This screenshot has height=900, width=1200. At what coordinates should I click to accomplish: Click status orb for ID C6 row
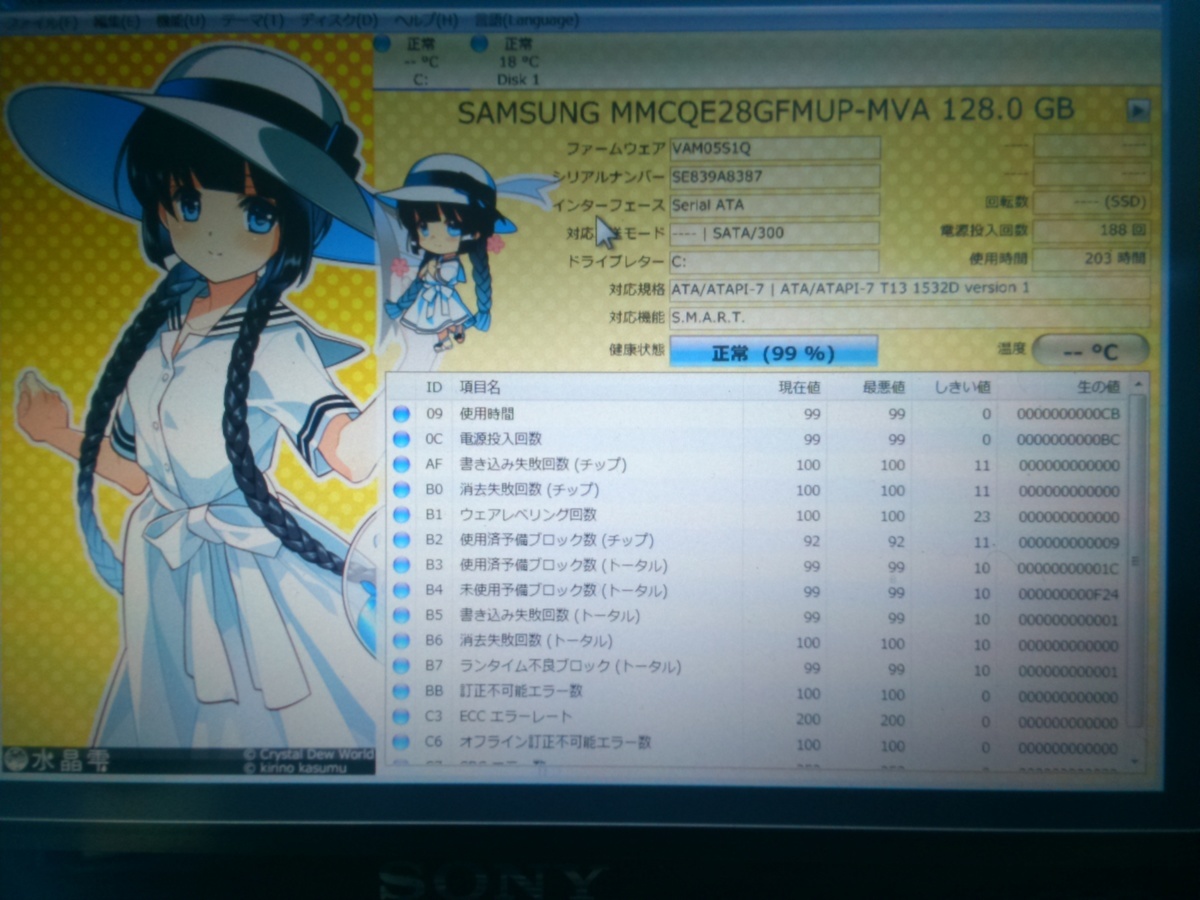coord(402,742)
